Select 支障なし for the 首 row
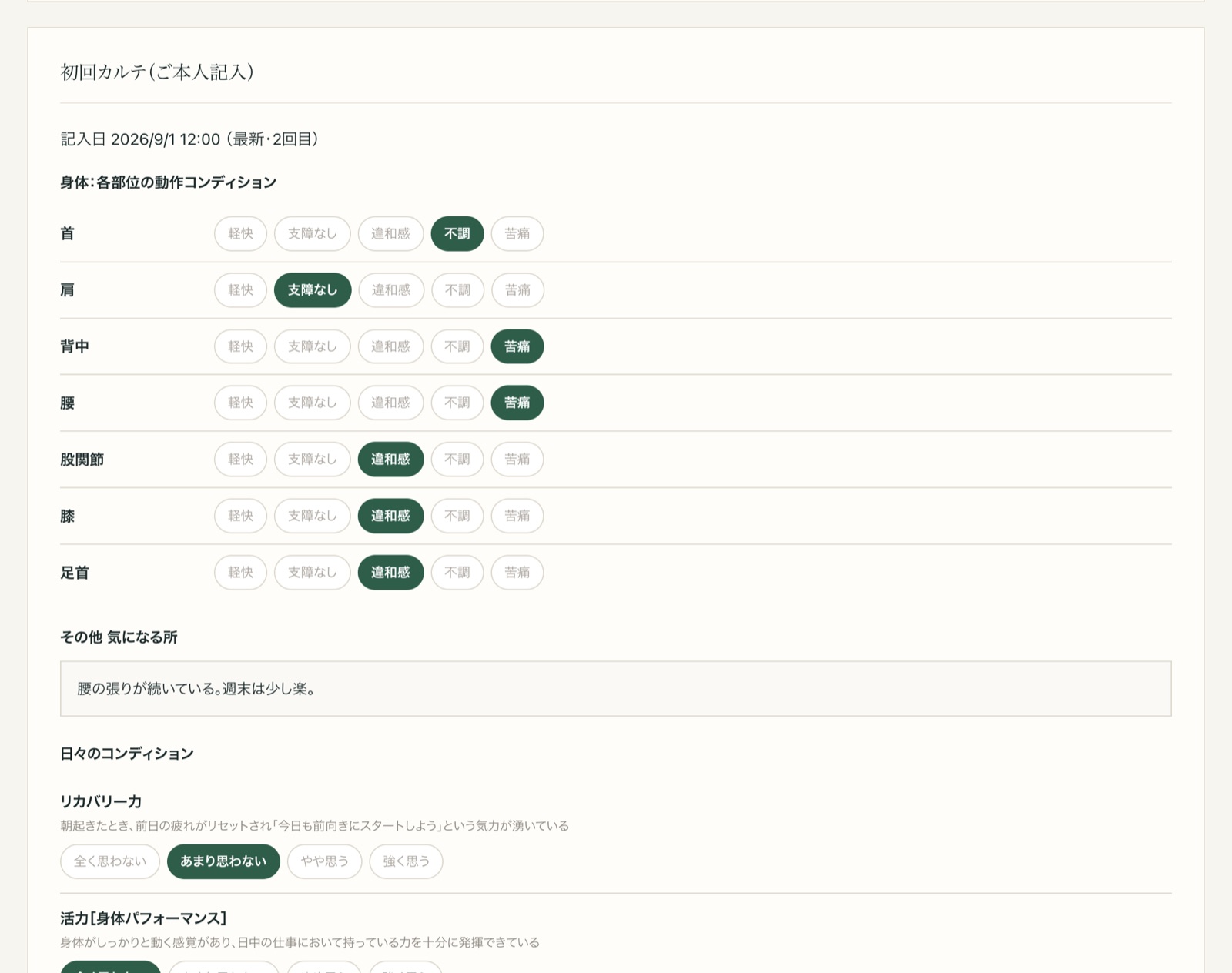 pyautogui.click(x=312, y=233)
